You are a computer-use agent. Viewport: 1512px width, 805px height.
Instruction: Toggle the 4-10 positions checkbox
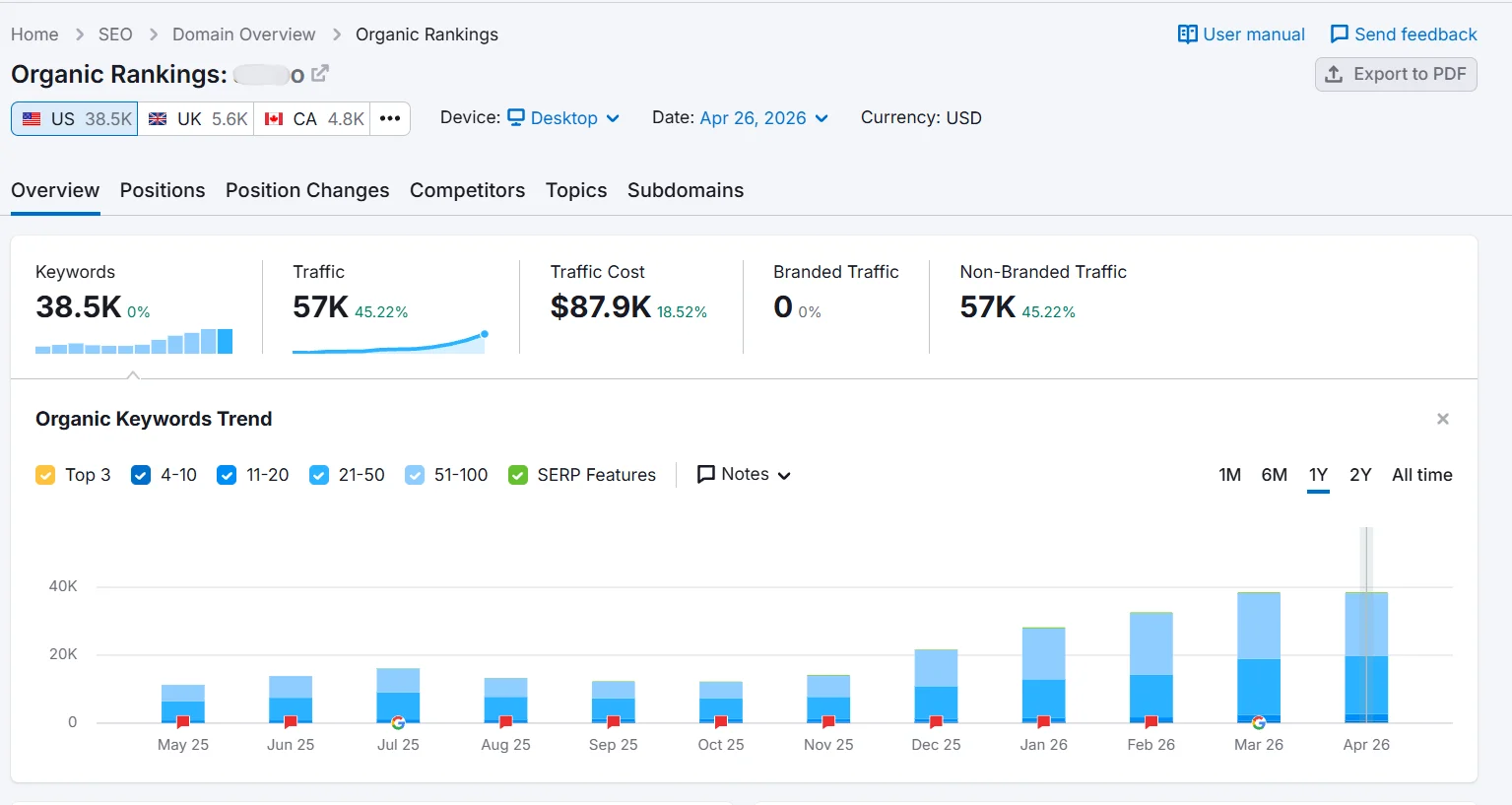(x=141, y=475)
